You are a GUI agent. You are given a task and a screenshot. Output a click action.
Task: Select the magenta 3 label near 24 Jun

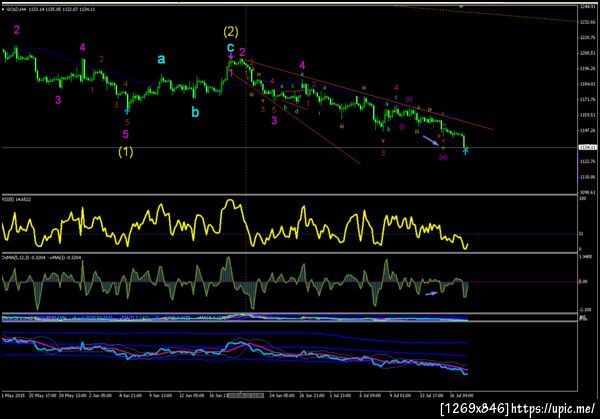click(274, 121)
